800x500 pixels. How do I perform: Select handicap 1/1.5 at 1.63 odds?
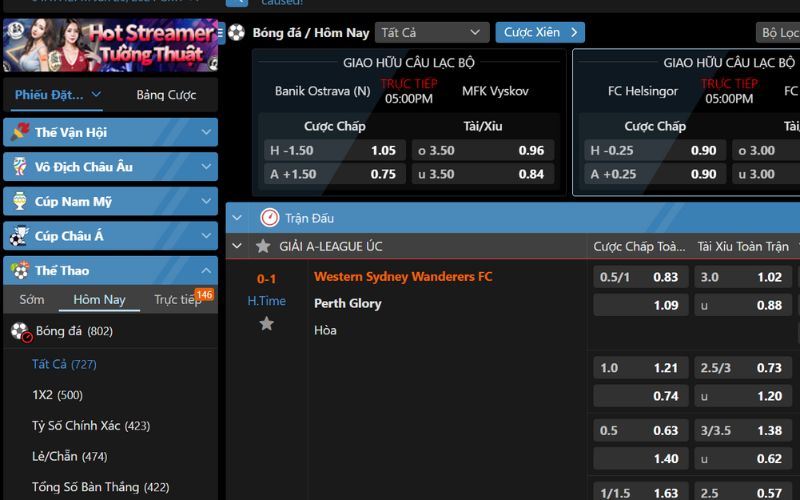[x=641, y=492]
